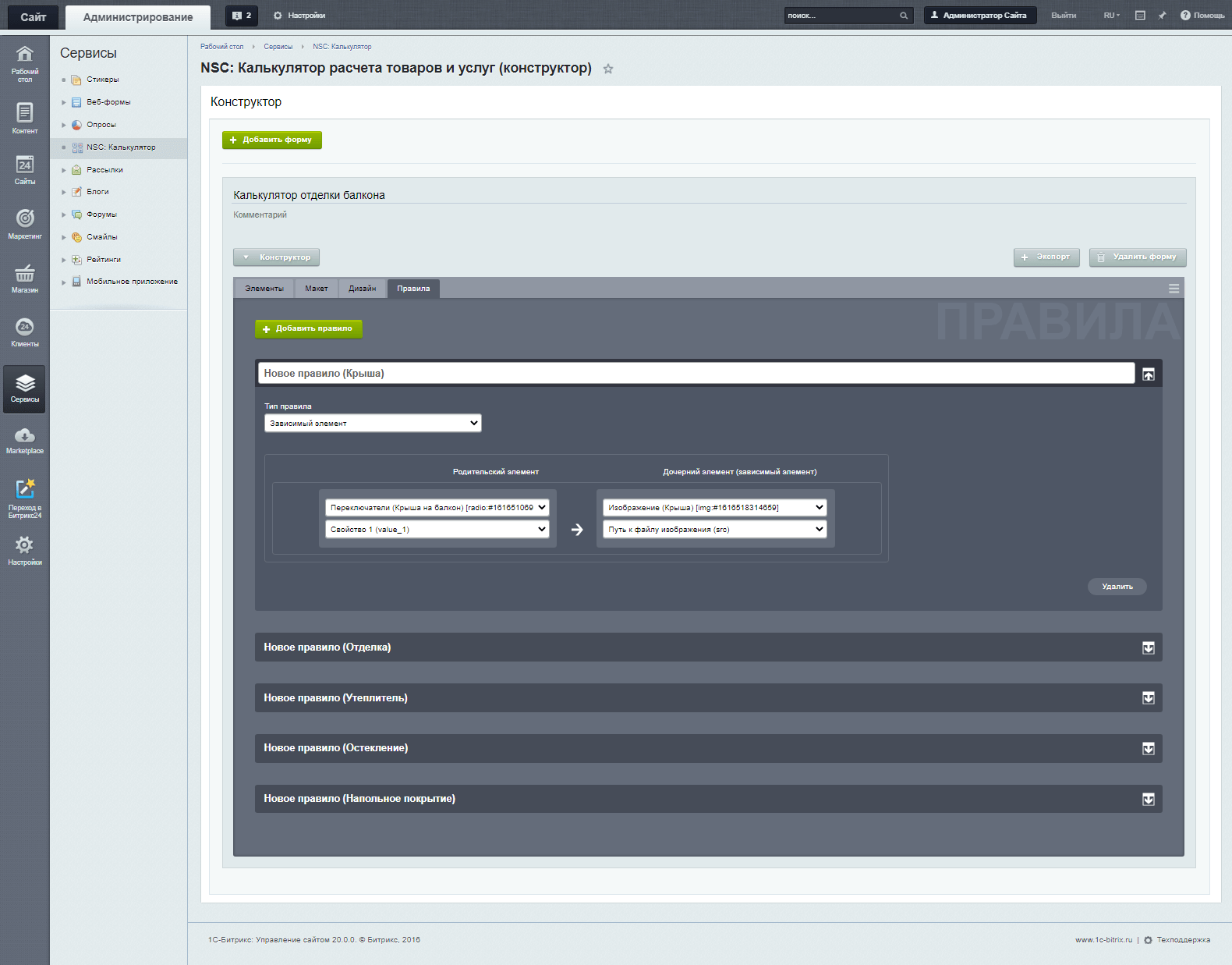Open the Контент sidebar icon
Screen dimensions: 1232x965
point(25,114)
